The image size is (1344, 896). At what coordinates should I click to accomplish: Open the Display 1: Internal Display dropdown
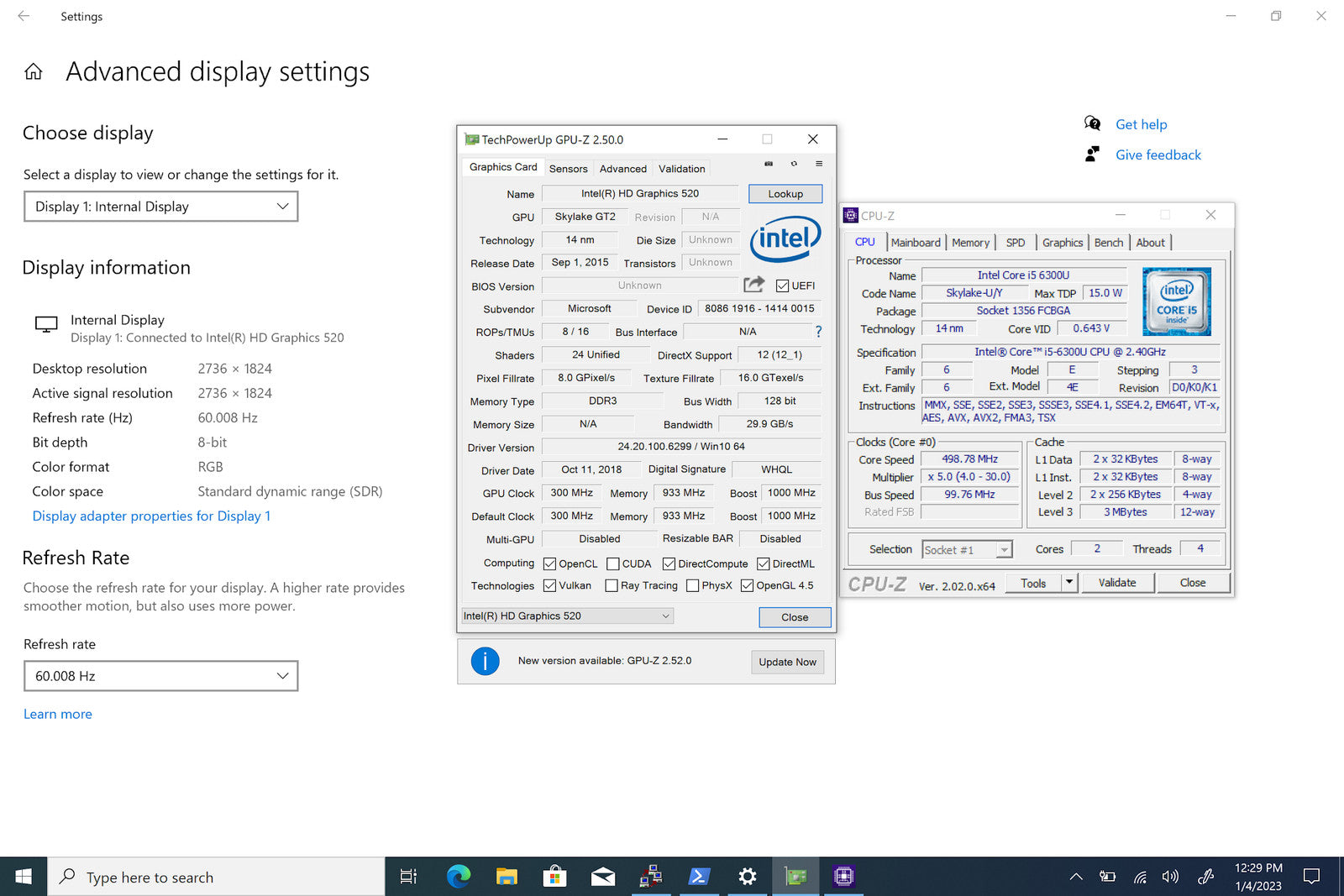(161, 207)
